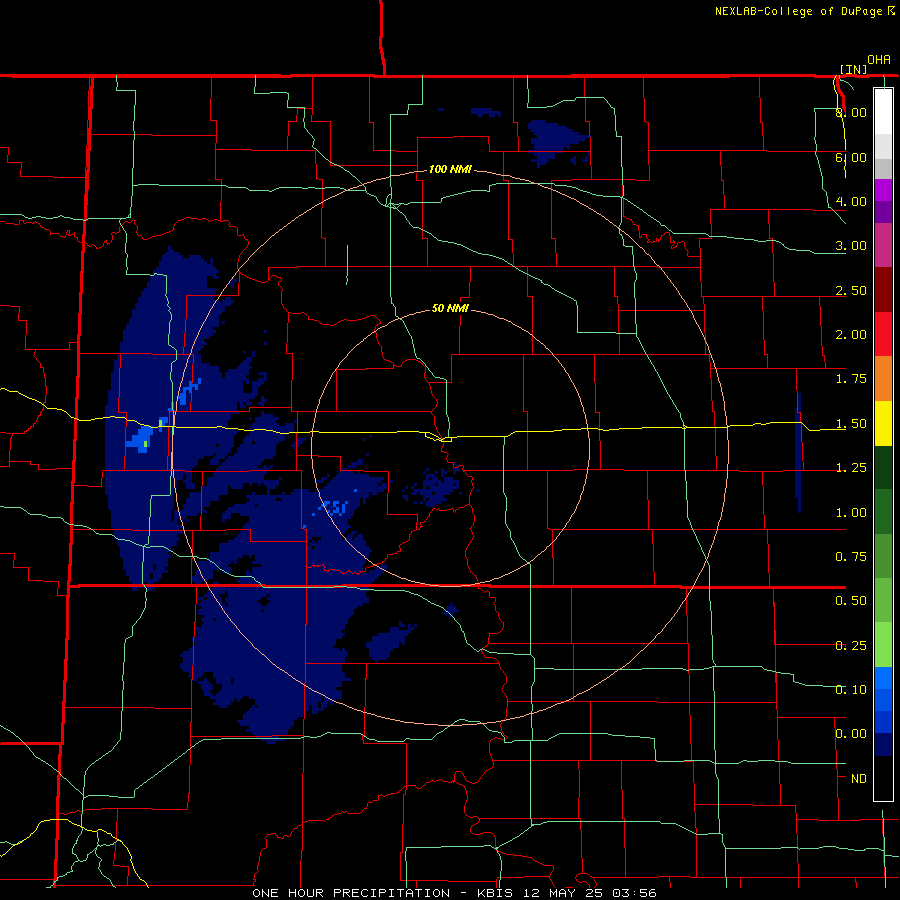900x900 pixels.
Task: Select the dark purple legend swatch below 4.00
Action: click(883, 212)
